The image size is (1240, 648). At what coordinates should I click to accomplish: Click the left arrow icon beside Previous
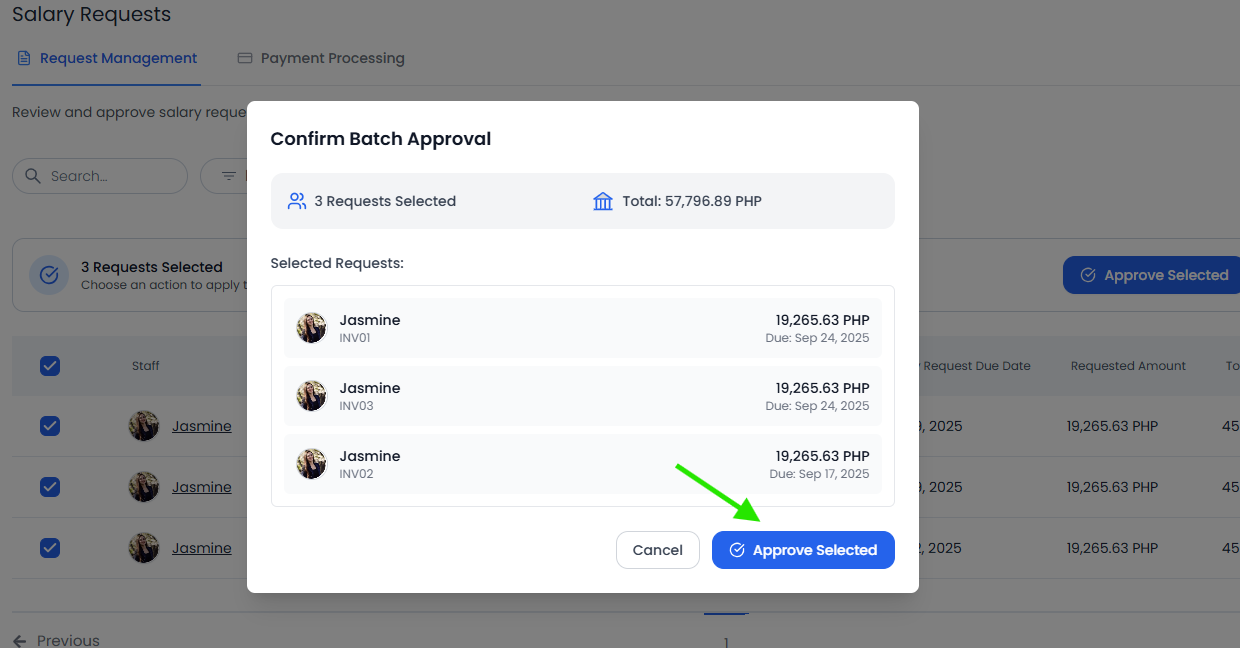point(20,640)
